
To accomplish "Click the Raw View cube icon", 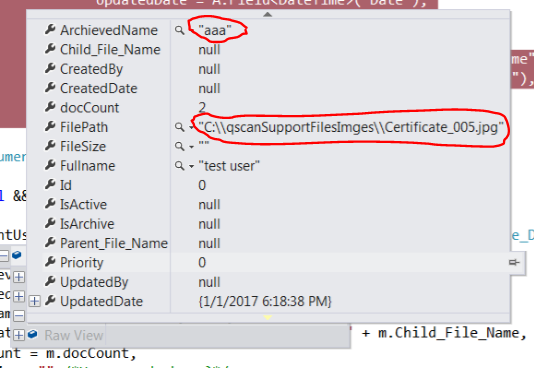I will point(32,334).
